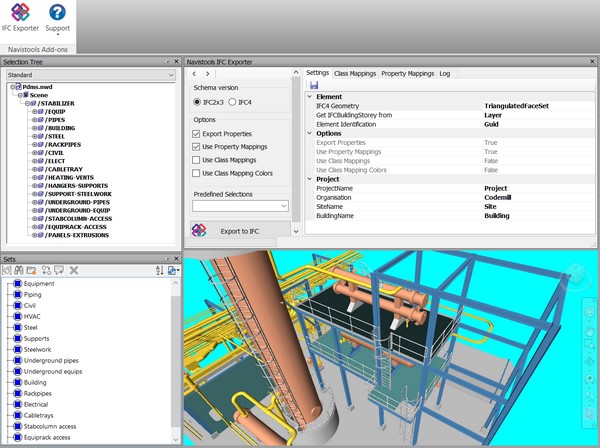This screenshot has width=600, height=448.
Task: Uncheck the Export Properties checkbox
Action: (197, 133)
